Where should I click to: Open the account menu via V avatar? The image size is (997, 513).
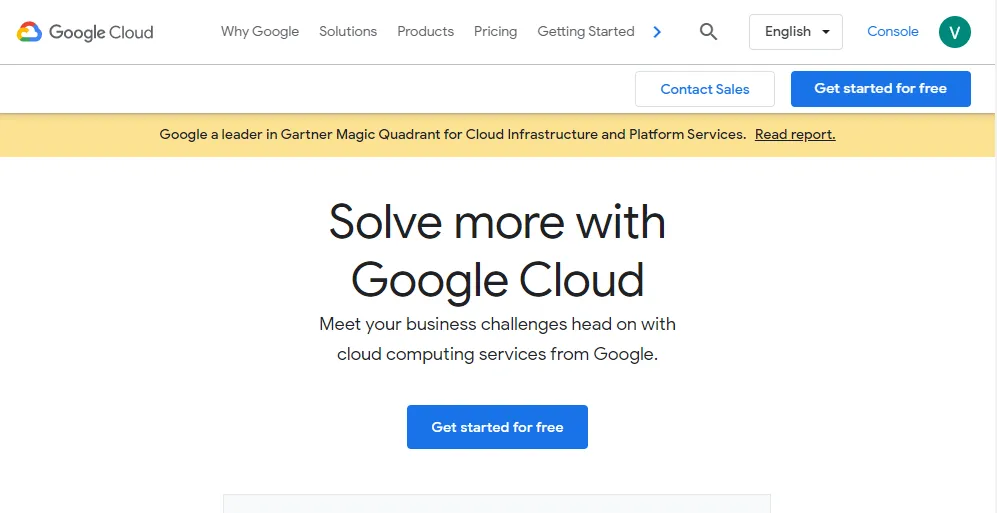(954, 32)
